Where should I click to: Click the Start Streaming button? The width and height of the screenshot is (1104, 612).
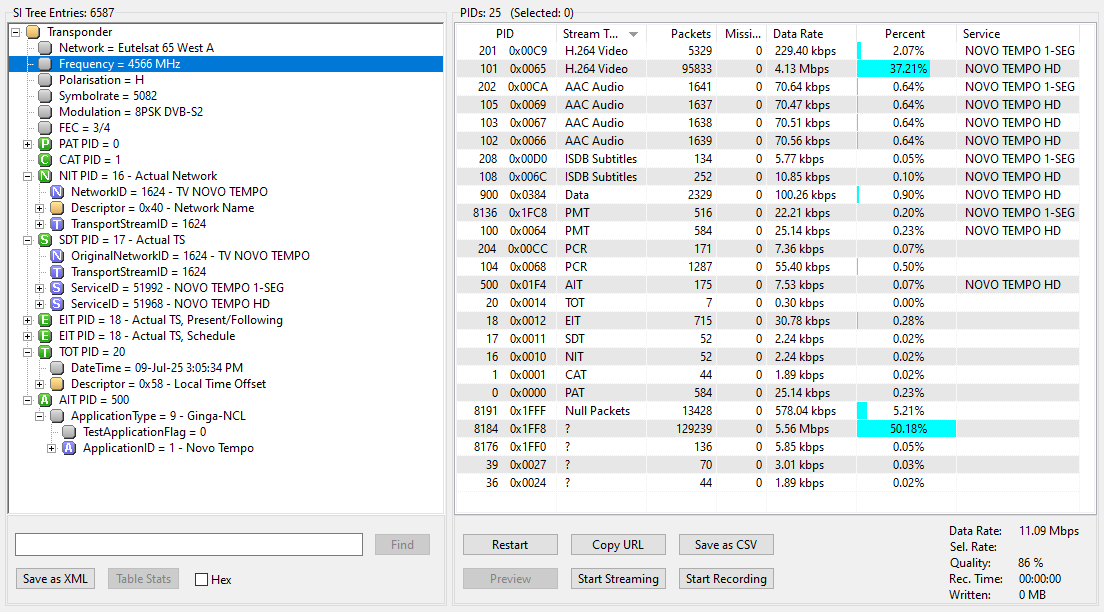click(618, 579)
